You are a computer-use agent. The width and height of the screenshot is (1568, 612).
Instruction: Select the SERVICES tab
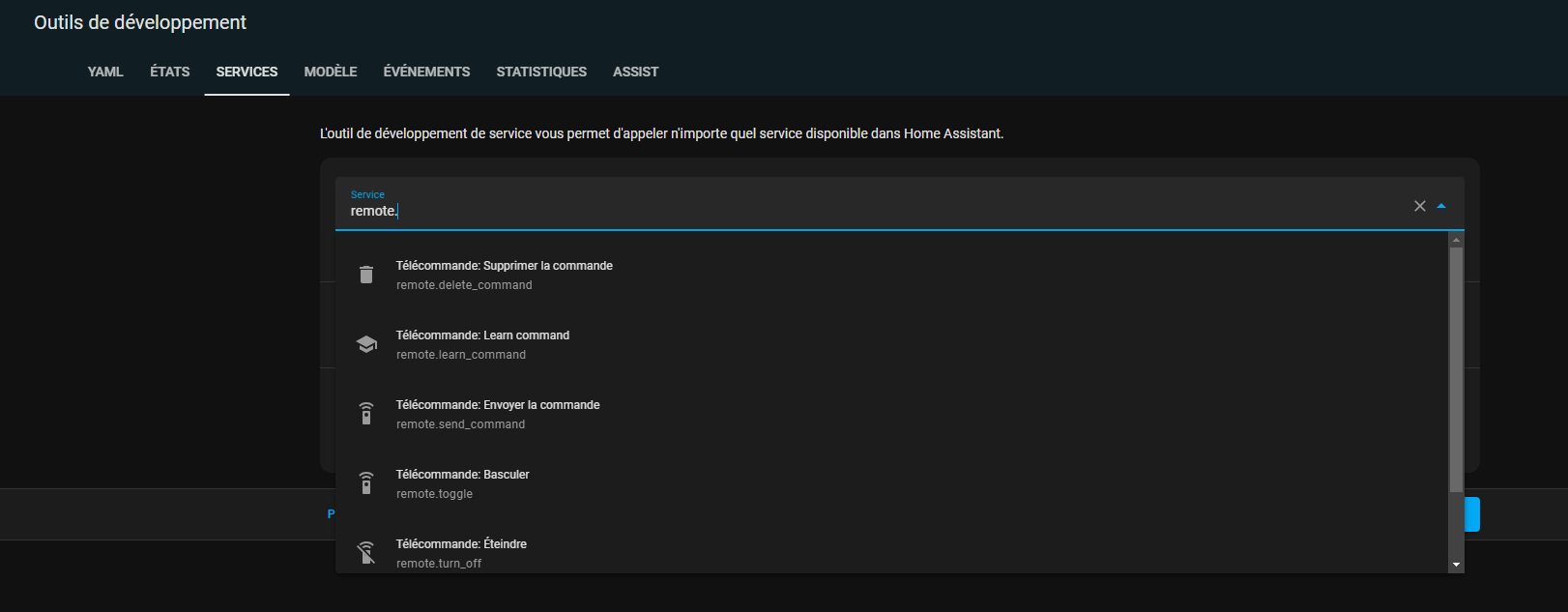tap(247, 72)
